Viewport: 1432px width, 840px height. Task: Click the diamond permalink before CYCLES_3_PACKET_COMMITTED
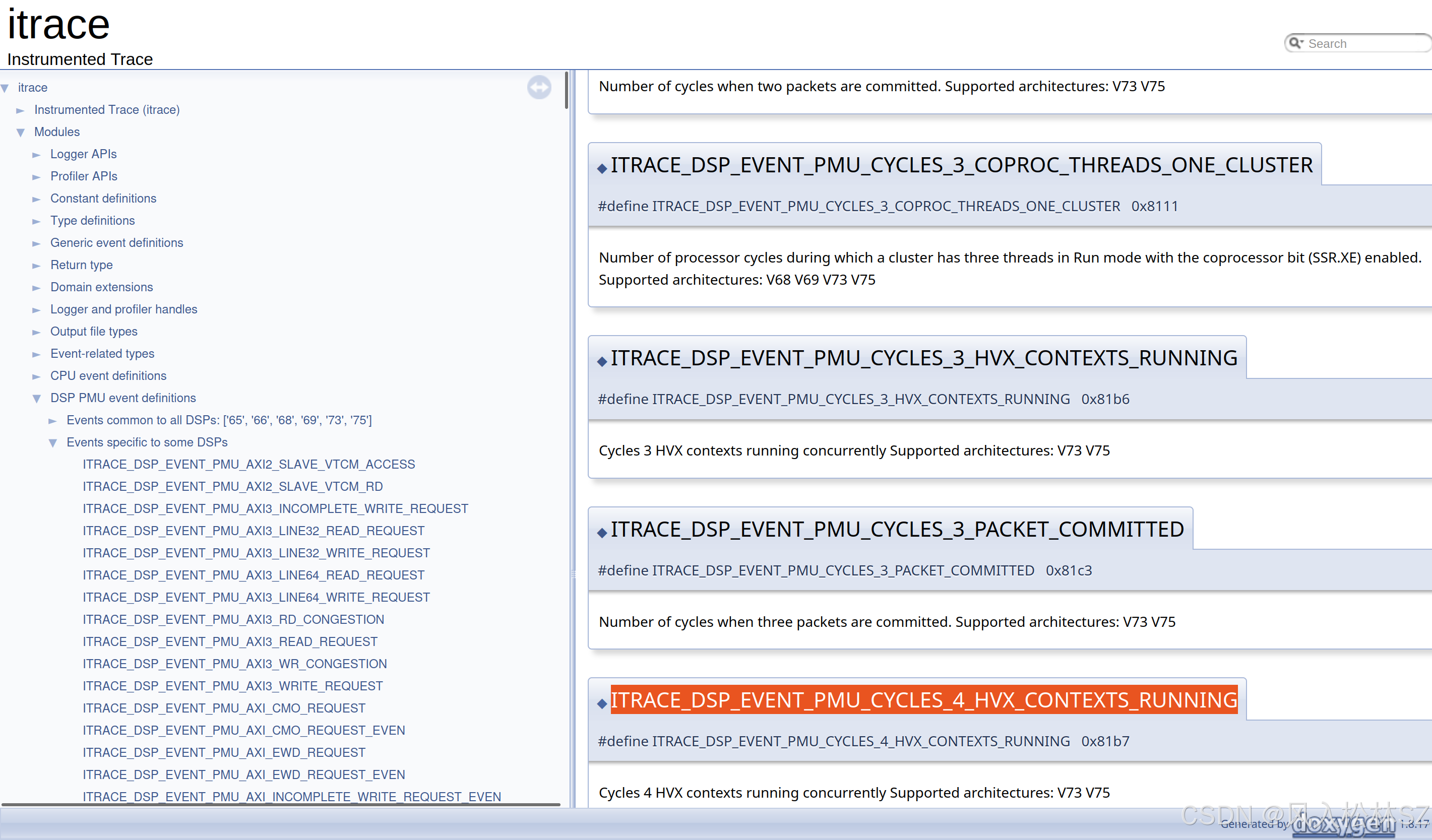pos(602,532)
